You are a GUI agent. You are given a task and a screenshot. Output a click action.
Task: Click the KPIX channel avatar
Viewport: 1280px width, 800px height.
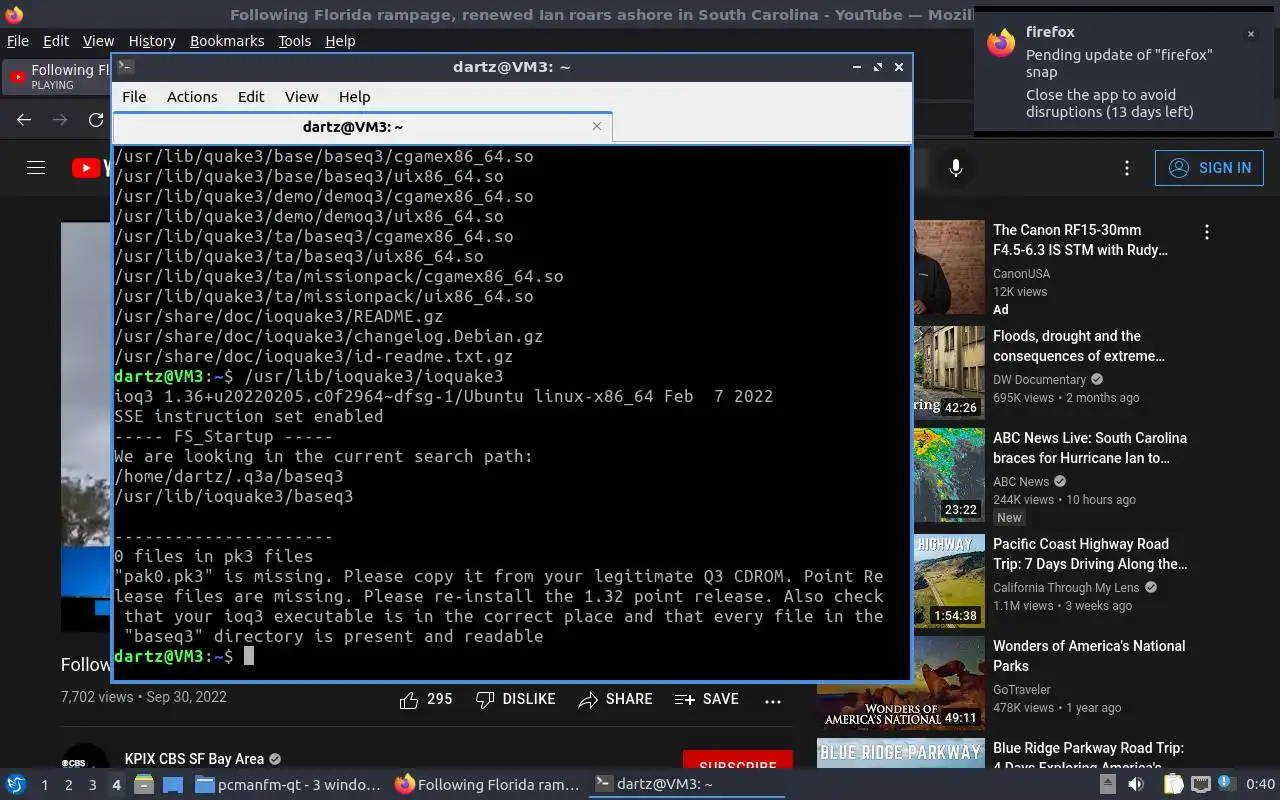(x=85, y=757)
